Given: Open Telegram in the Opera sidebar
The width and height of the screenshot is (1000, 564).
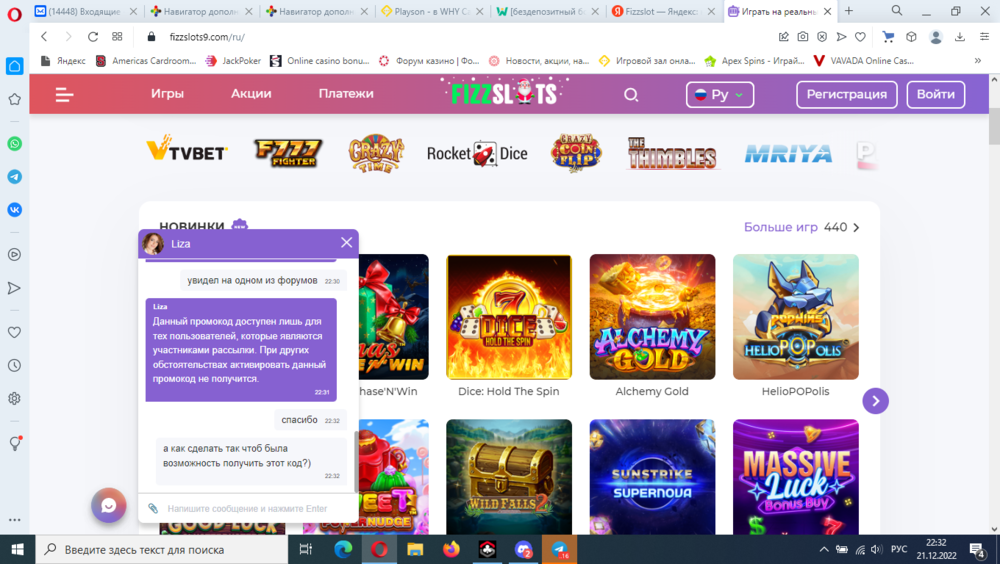Looking at the screenshot, I should pos(14,176).
